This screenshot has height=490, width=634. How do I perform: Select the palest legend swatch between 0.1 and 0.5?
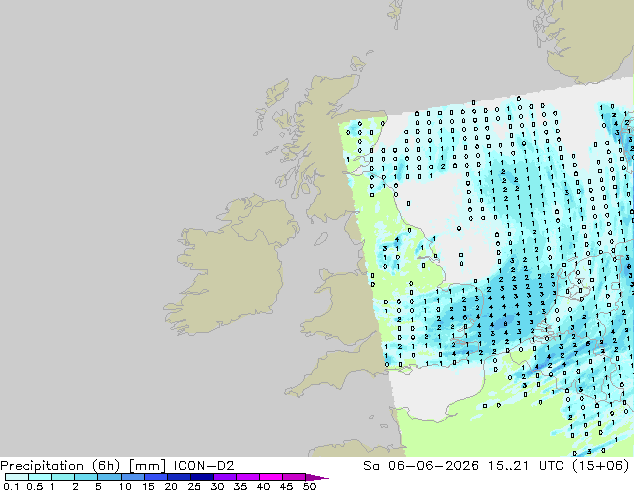tap(17, 477)
